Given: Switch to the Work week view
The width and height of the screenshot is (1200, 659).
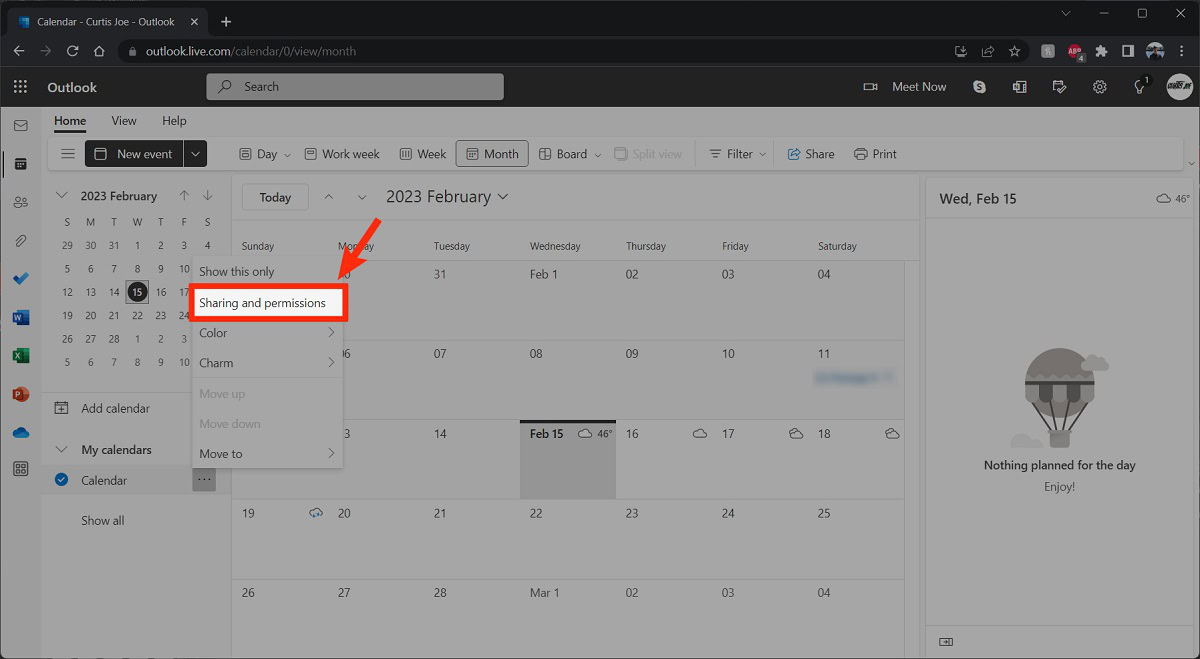Looking at the screenshot, I should (x=342, y=154).
